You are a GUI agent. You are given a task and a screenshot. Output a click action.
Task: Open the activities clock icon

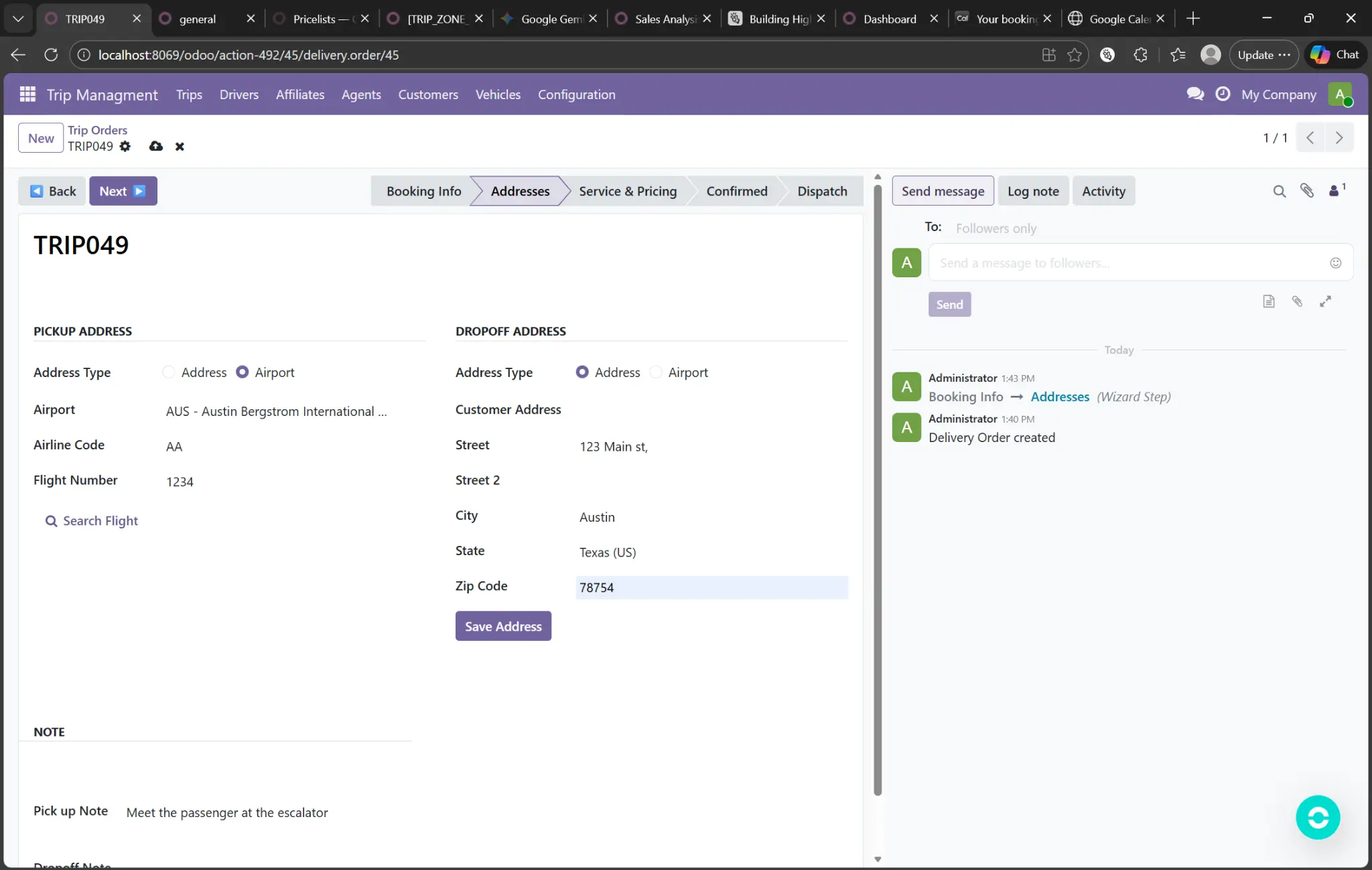click(x=1223, y=94)
